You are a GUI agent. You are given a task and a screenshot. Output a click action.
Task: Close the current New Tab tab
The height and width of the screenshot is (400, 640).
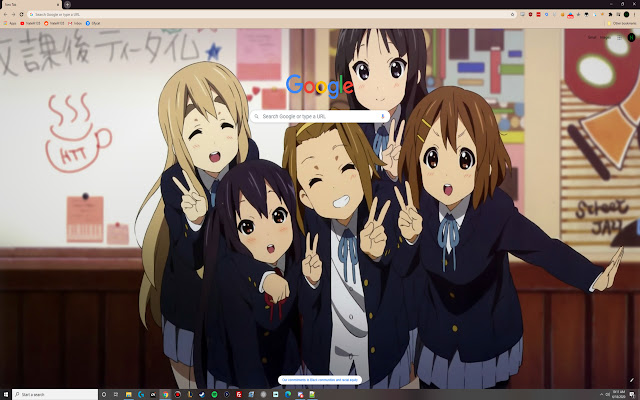click(x=58, y=4)
